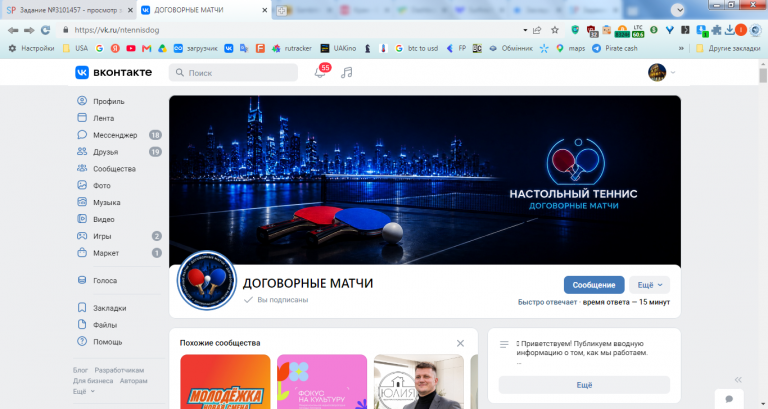This screenshot has width=768, height=409.
Task: Open btc to usd bookmark
Action: click(x=416, y=48)
